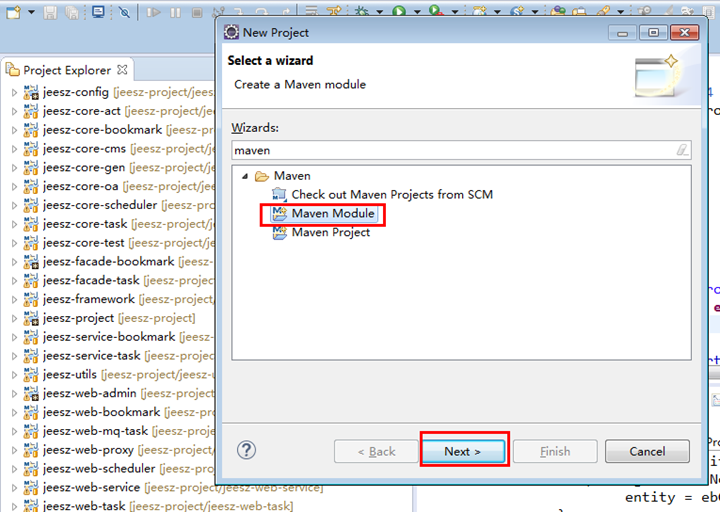
Task: Select the Maven Module wizard
Action: point(333,214)
